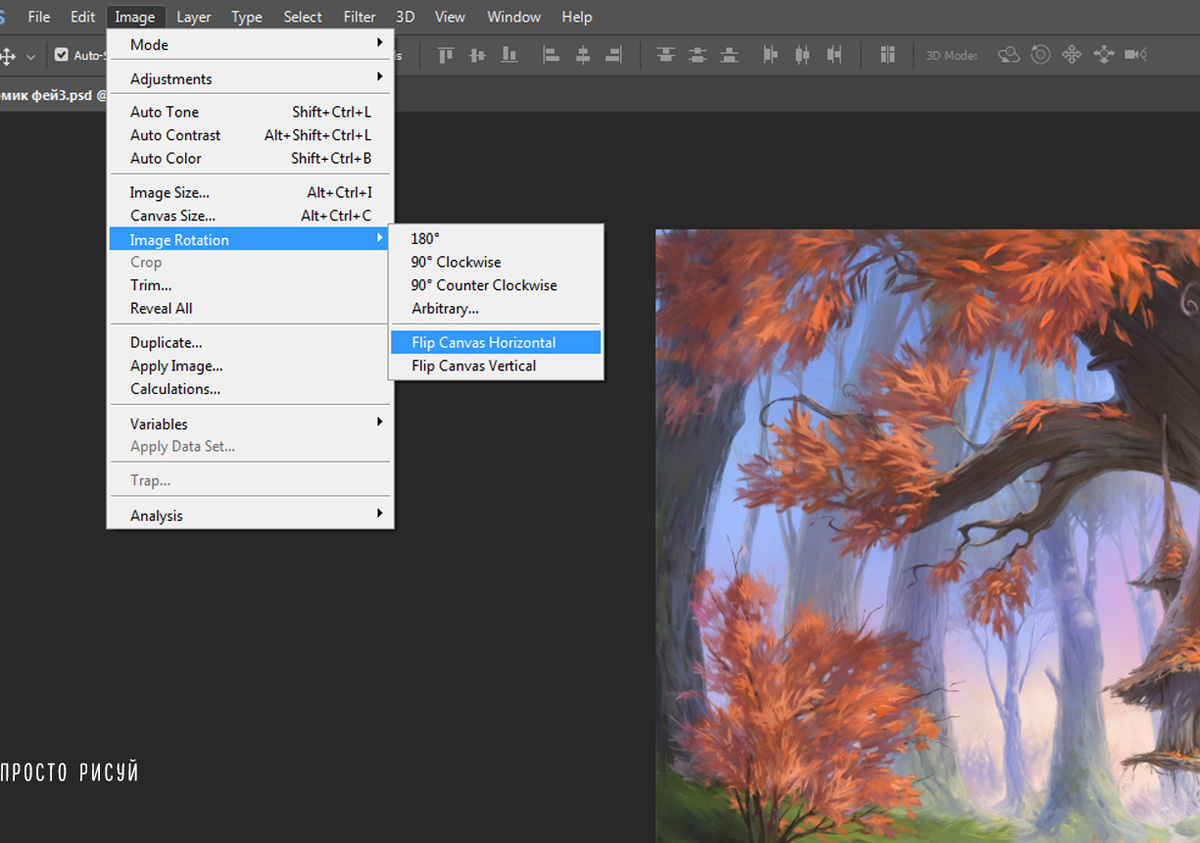
Task: Click the Auto-Align Layers icon
Action: (887, 55)
